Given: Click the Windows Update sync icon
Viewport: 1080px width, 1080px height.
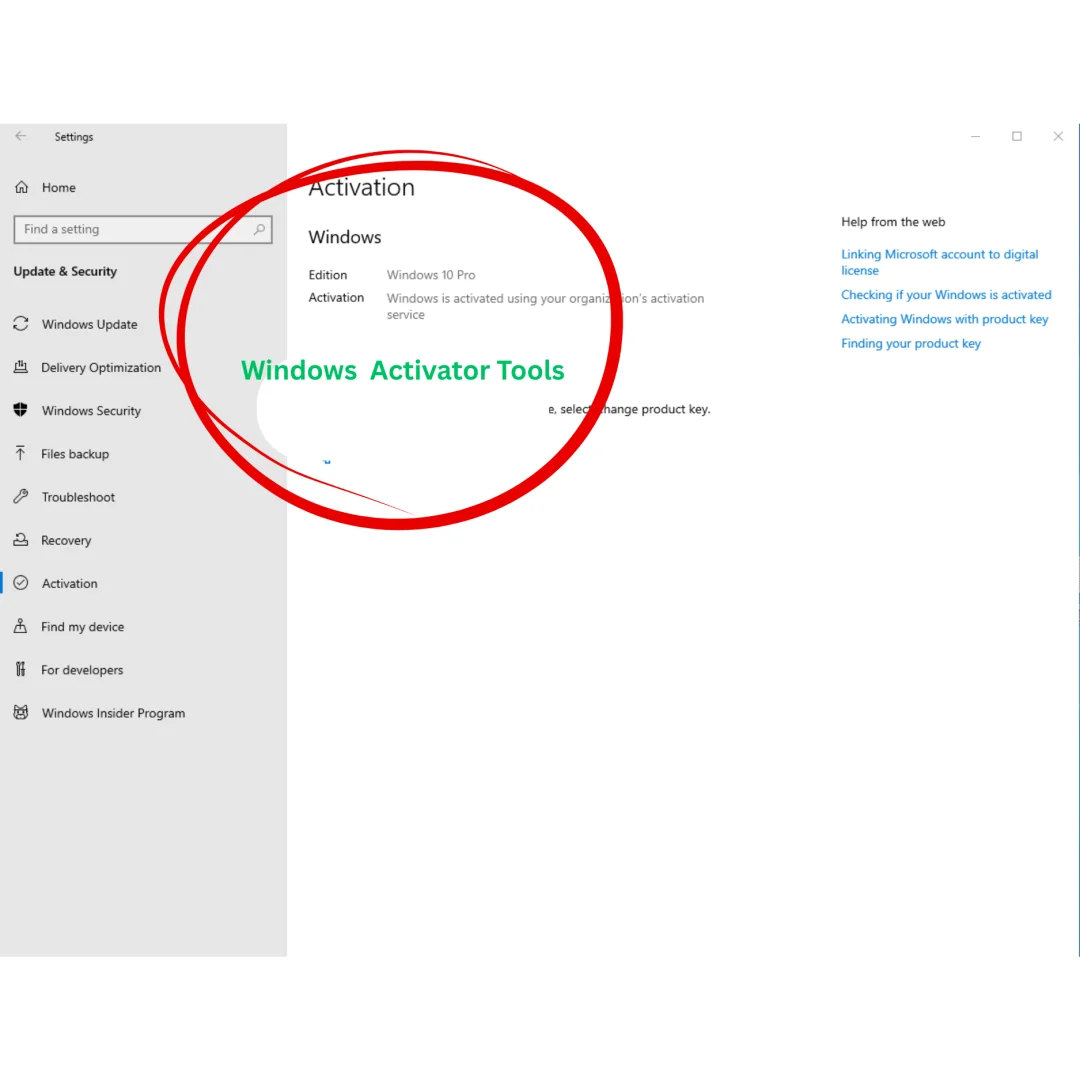Looking at the screenshot, I should 20,324.
